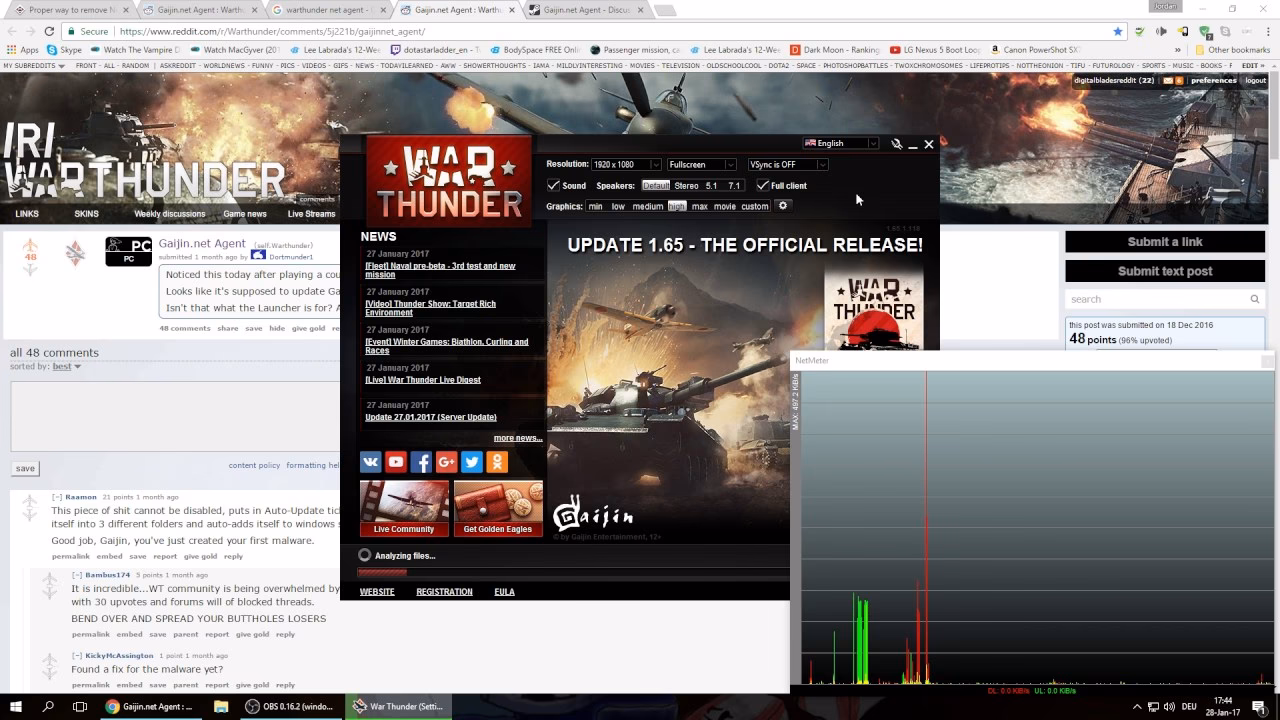Open launcher settings wrench icon
Image resolution: width=1280 pixels, height=720 pixels.
point(896,144)
